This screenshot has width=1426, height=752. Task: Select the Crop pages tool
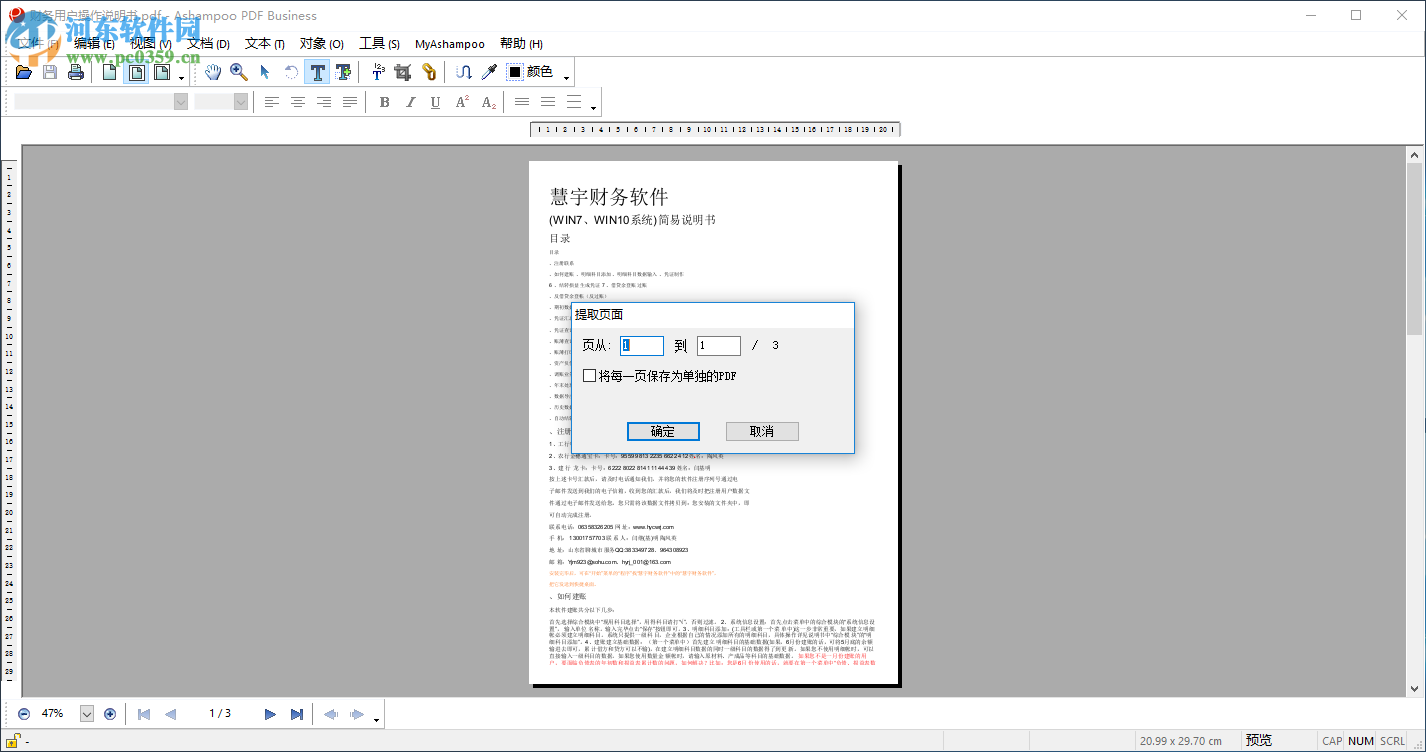pyautogui.click(x=404, y=72)
